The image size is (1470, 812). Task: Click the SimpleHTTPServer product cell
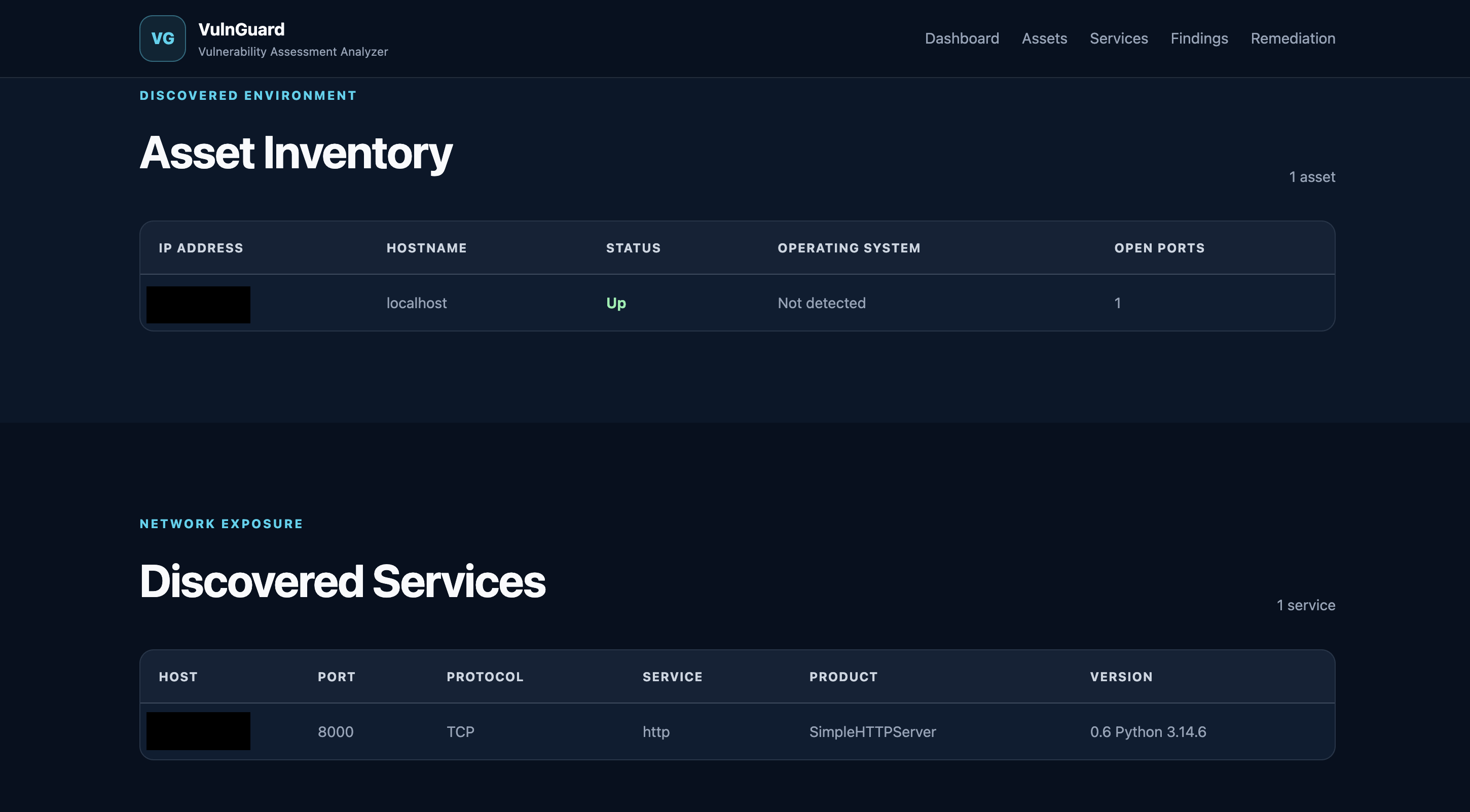(872, 731)
